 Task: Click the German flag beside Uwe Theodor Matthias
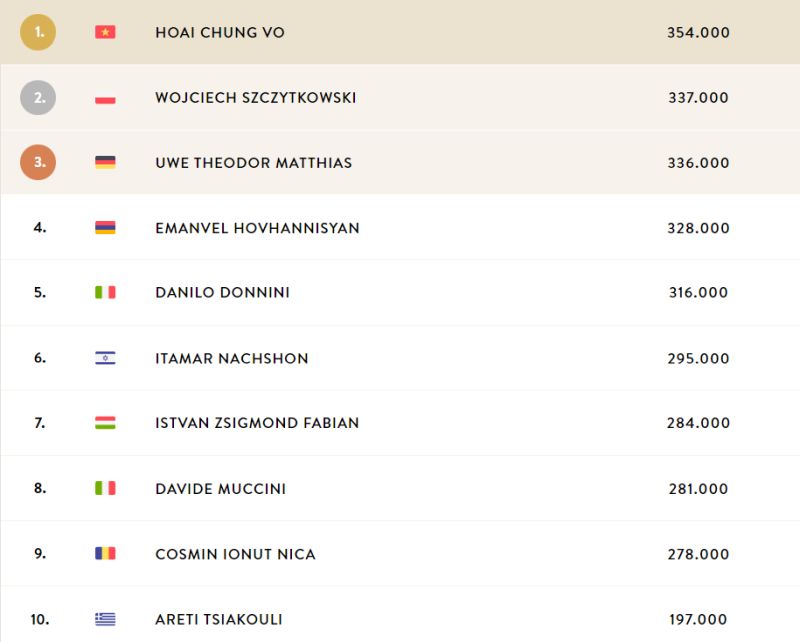(x=105, y=162)
